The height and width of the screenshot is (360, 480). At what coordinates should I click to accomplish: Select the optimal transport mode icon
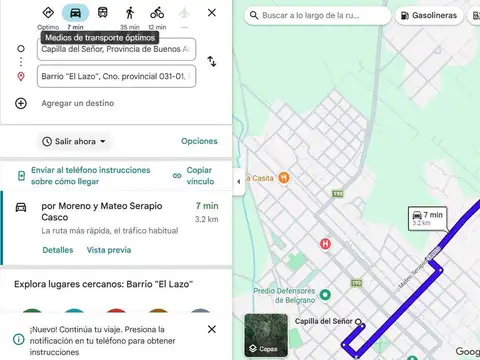pos(48,13)
